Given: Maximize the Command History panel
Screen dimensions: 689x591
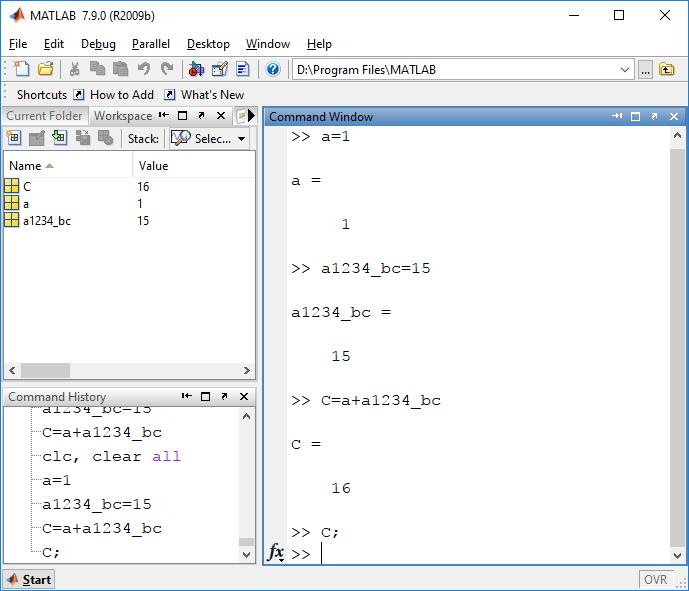Looking at the screenshot, I should click(205, 396).
